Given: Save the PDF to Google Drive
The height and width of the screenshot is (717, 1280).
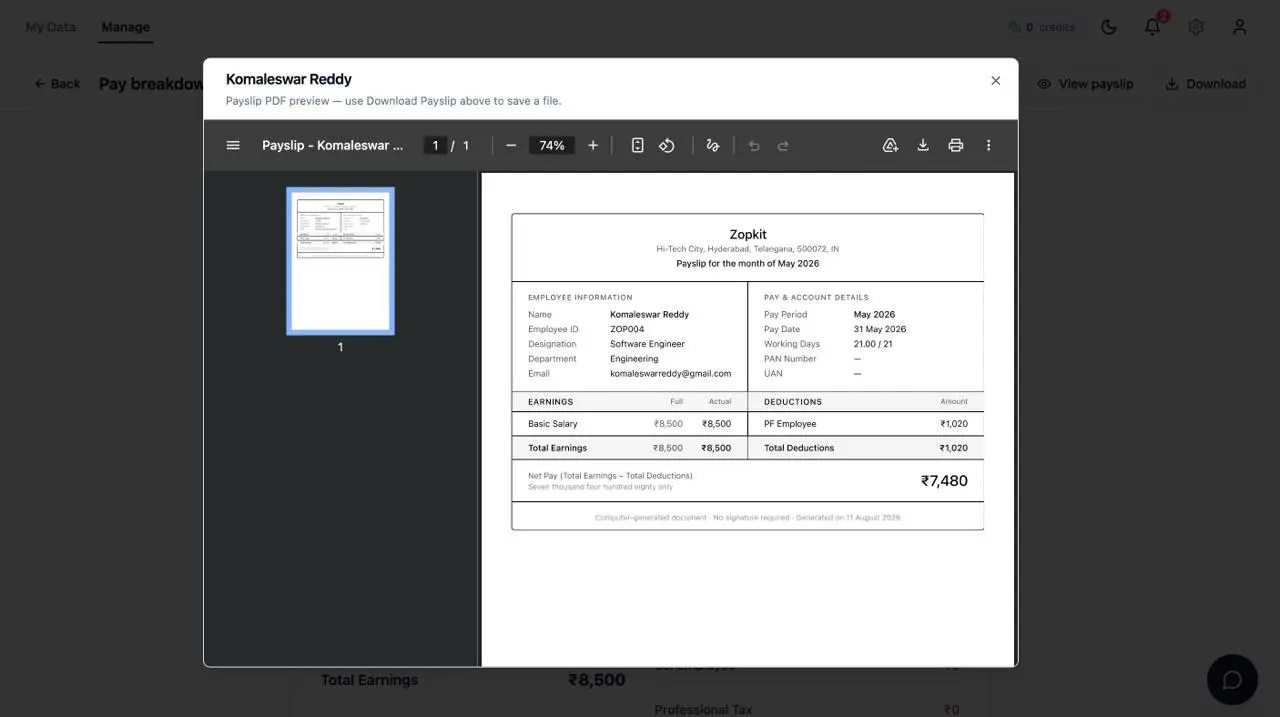Looking at the screenshot, I should pos(890,145).
